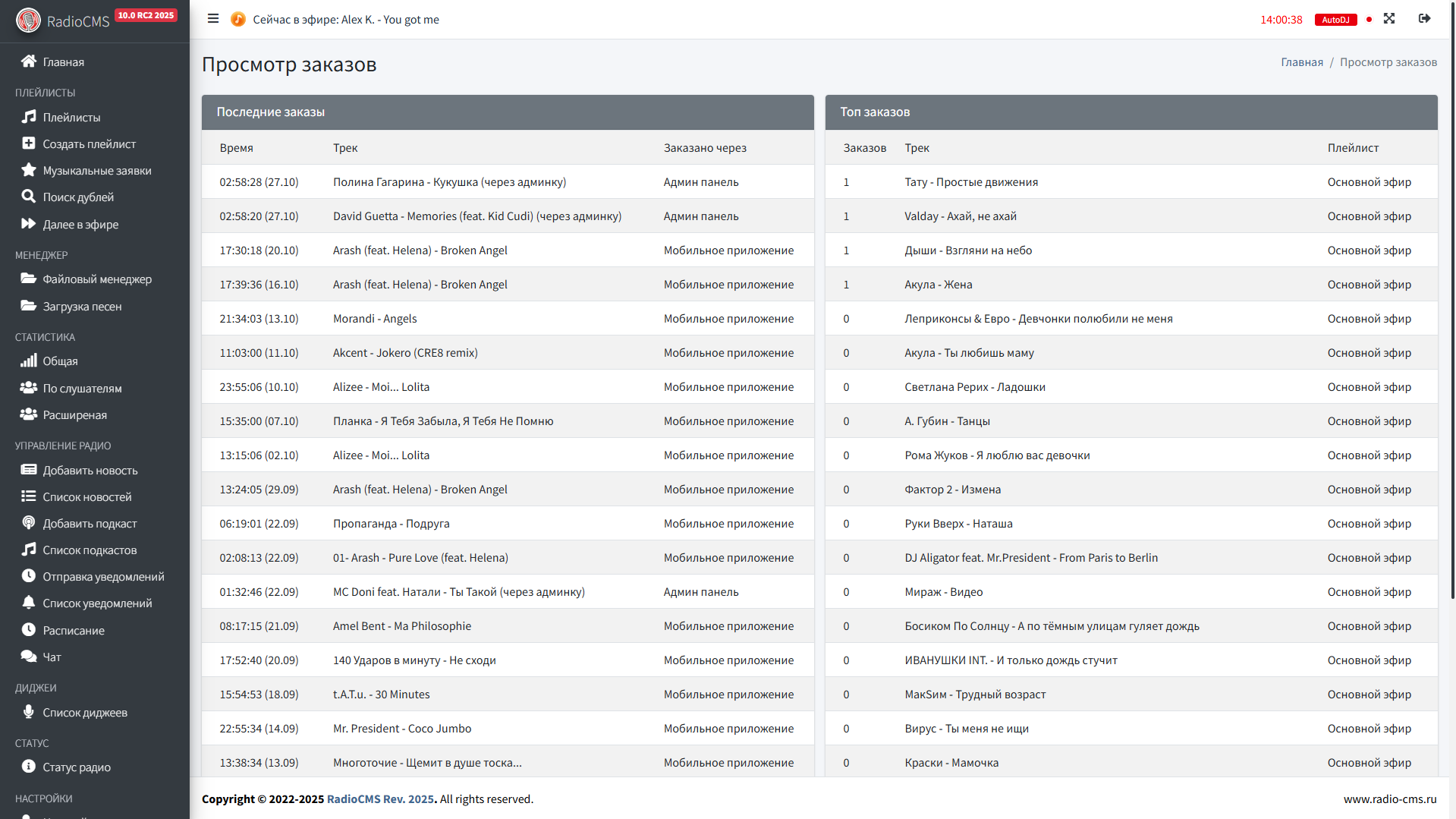Image resolution: width=1456 pixels, height=819 pixels.
Task: Click the page vertical scrollbar
Action: coord(1451,304)
